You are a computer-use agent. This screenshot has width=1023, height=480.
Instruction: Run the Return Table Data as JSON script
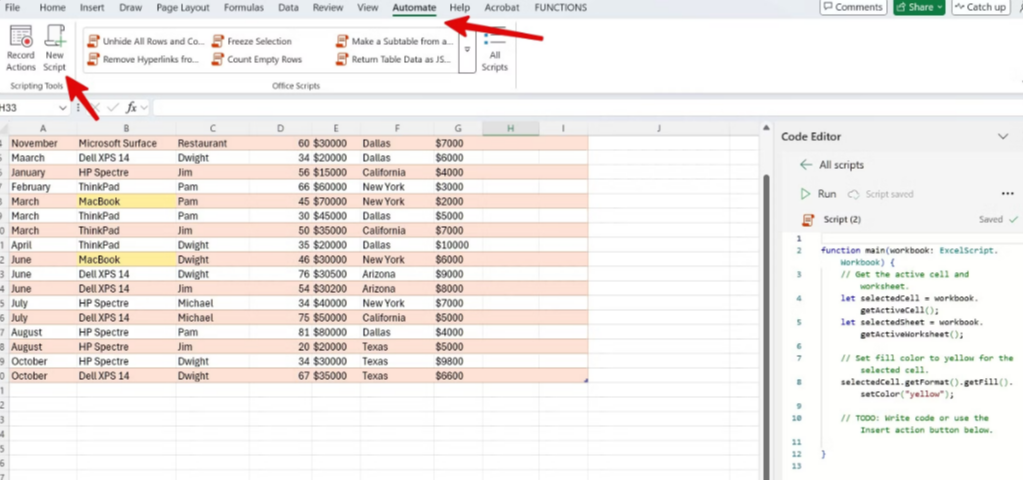(x=393, y=59)
